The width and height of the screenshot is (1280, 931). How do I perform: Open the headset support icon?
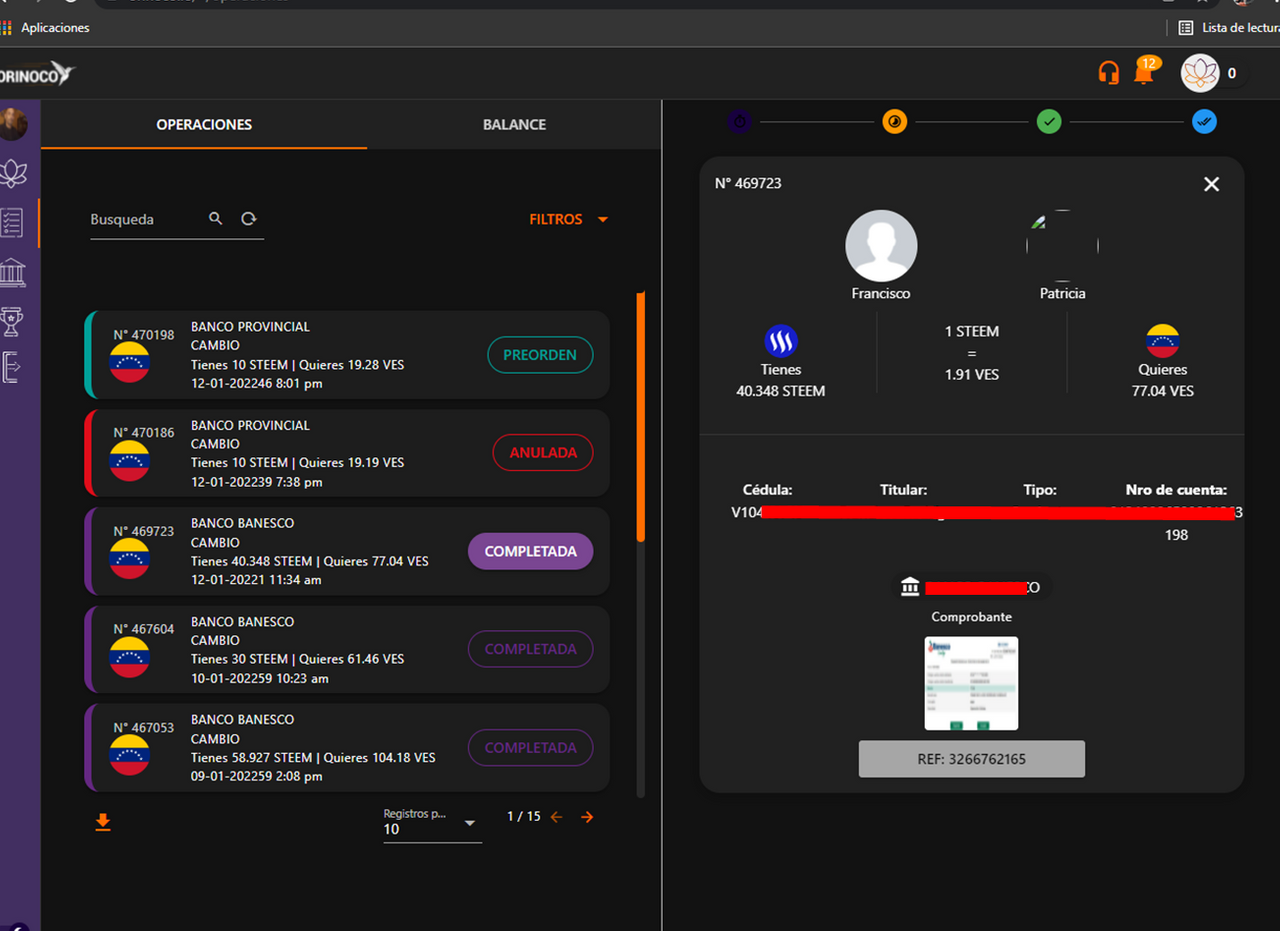point(1108,72)
